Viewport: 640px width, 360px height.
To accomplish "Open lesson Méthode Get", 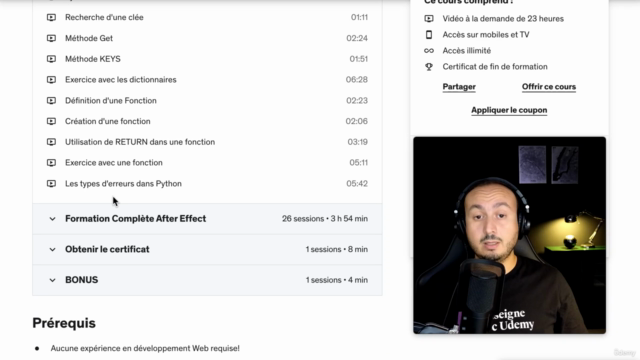I will click(x=89, y=38).
